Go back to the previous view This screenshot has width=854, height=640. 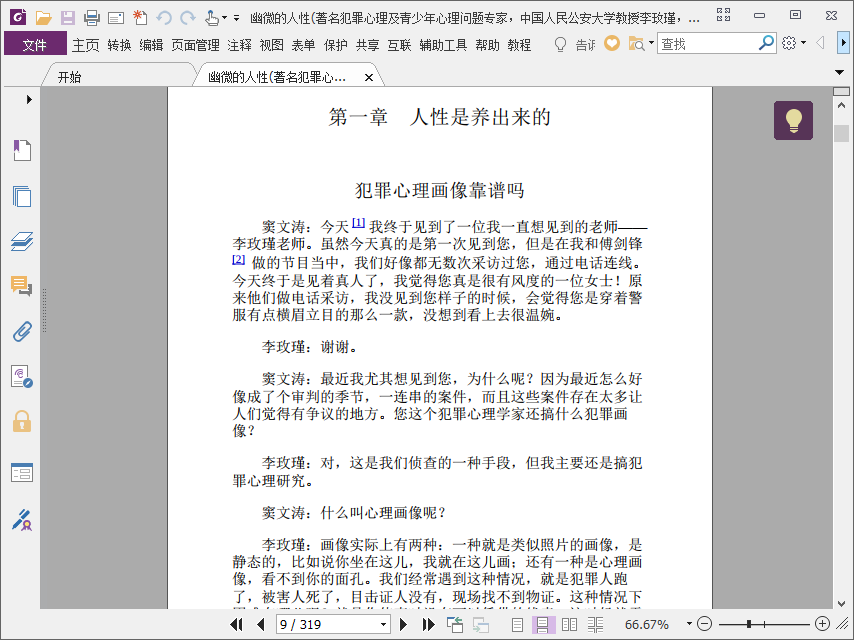(x=454, y=624)
